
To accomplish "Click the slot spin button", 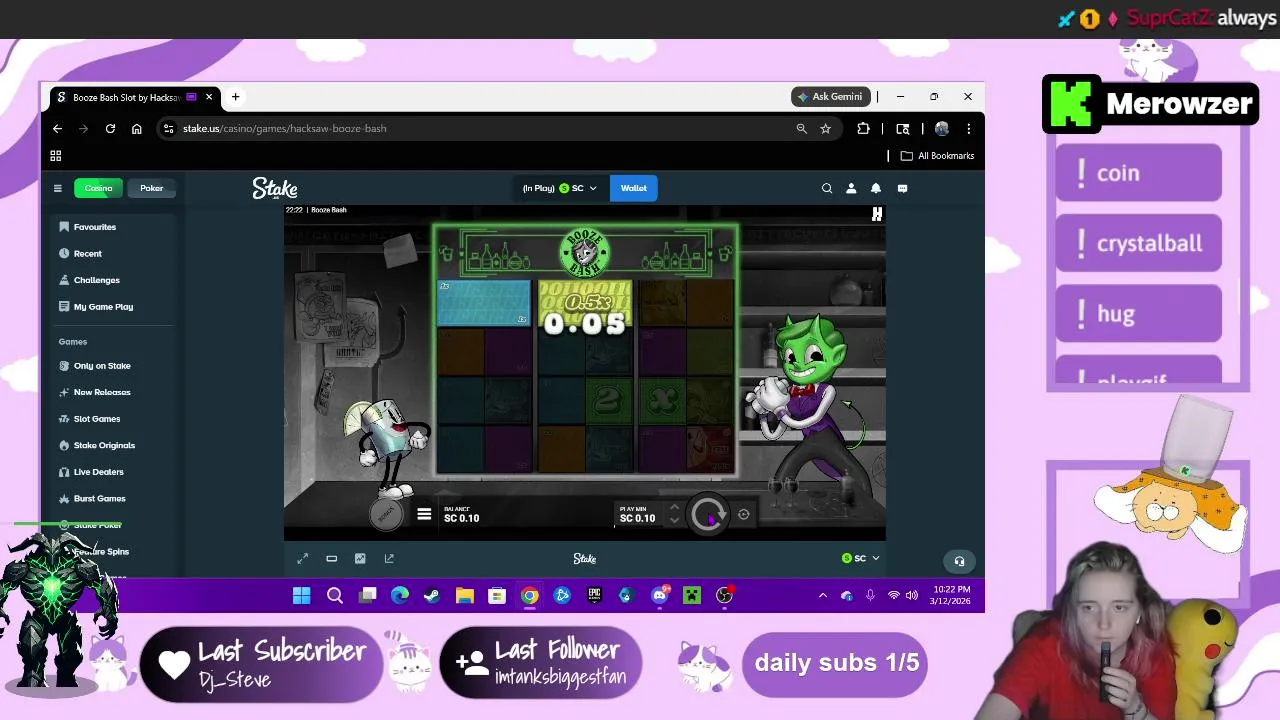I will pos(708,515).
